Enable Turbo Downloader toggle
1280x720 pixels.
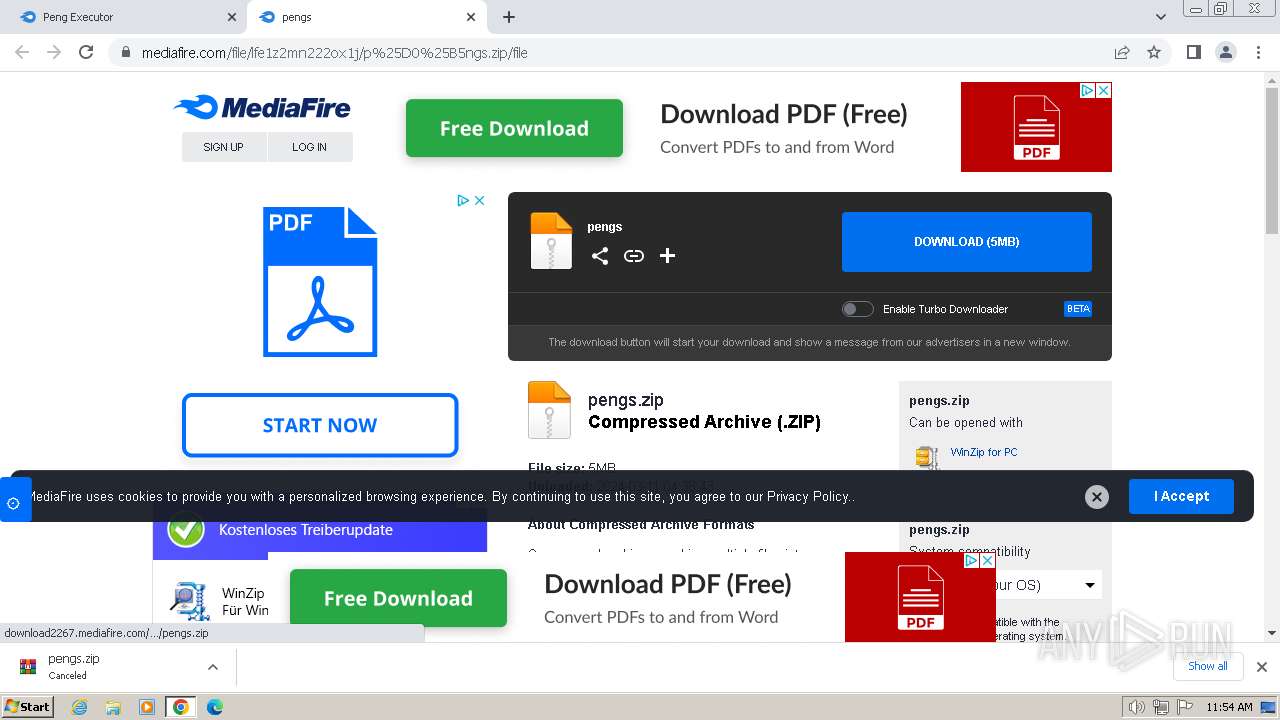coord(858,309)
